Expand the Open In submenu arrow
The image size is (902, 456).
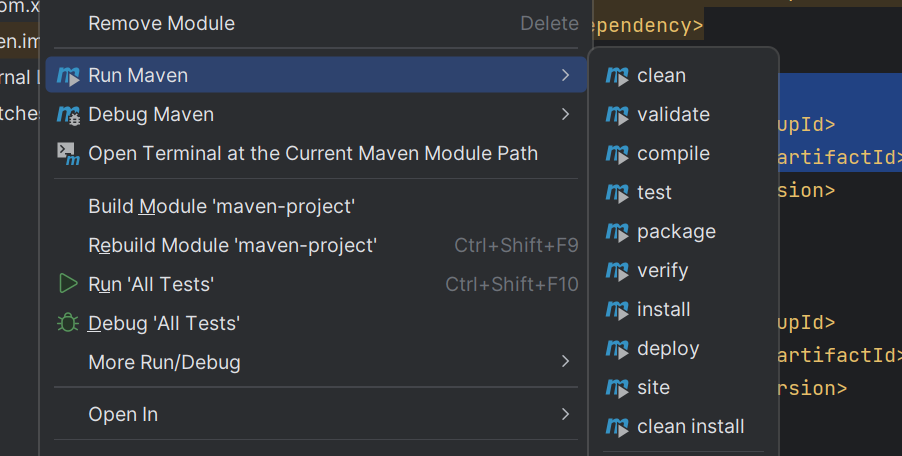pos(565,414)
